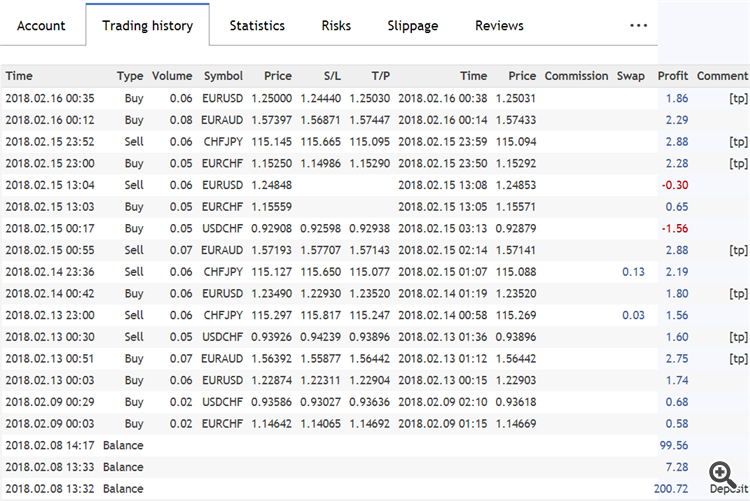Go to the Risks tab
This screenshot has width=750, height=501.
tap(336, 26)
